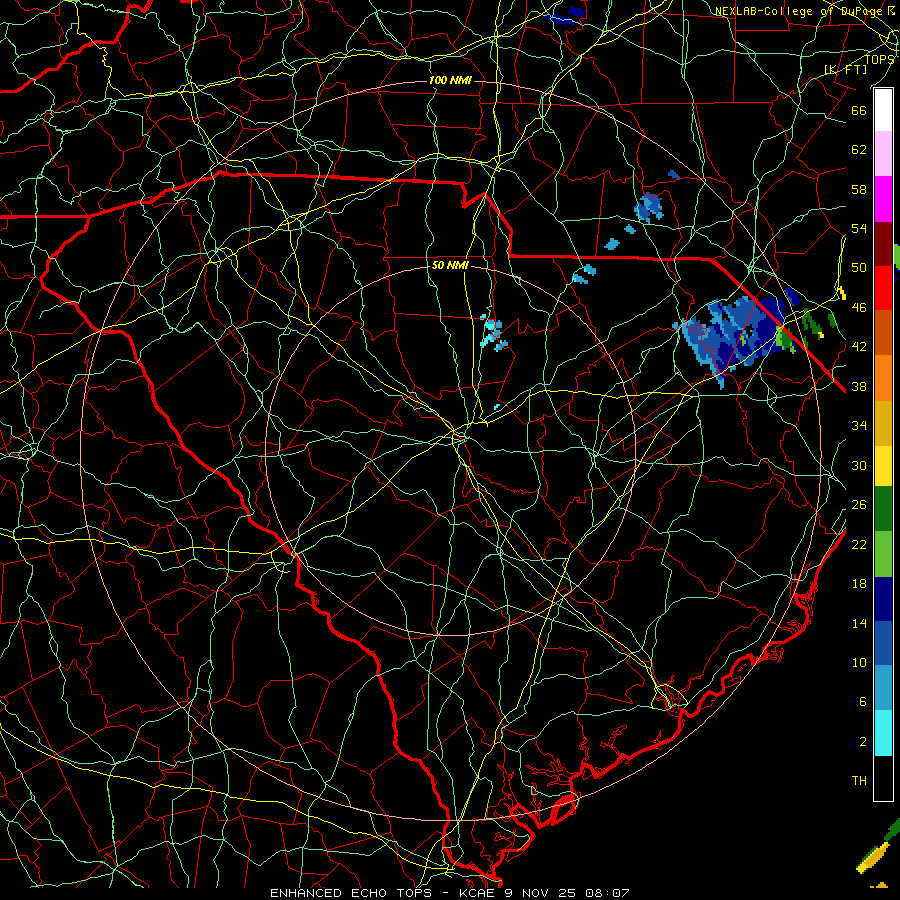Click the 6 value on legend scale
The width and height of the screenshot is (900, 900).
862,701
